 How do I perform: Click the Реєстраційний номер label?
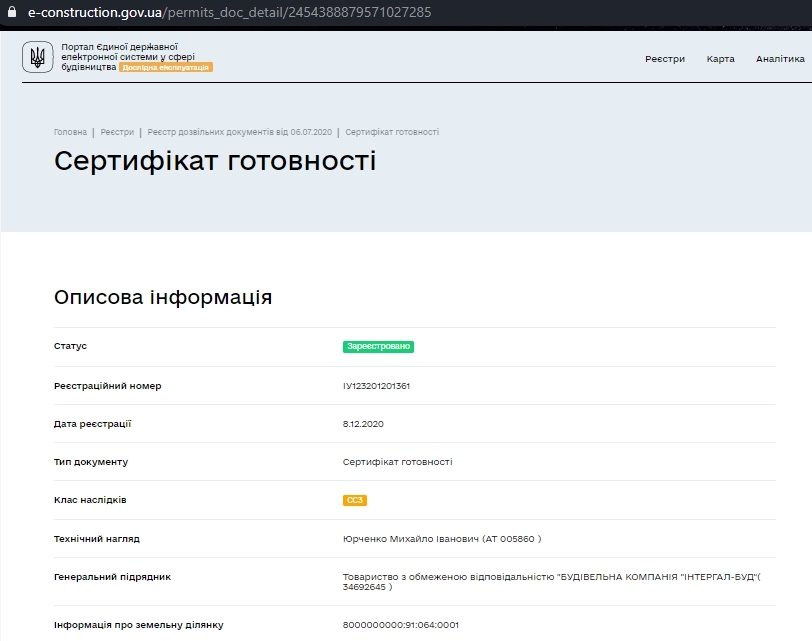108,386
